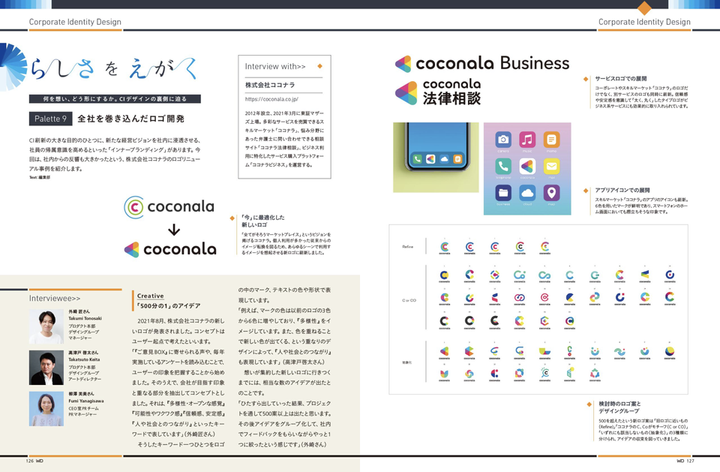Click the 'C or CO' row label in the logo chart
The height and width of the screenshot is (472, 720).
(x=409, y=300)
